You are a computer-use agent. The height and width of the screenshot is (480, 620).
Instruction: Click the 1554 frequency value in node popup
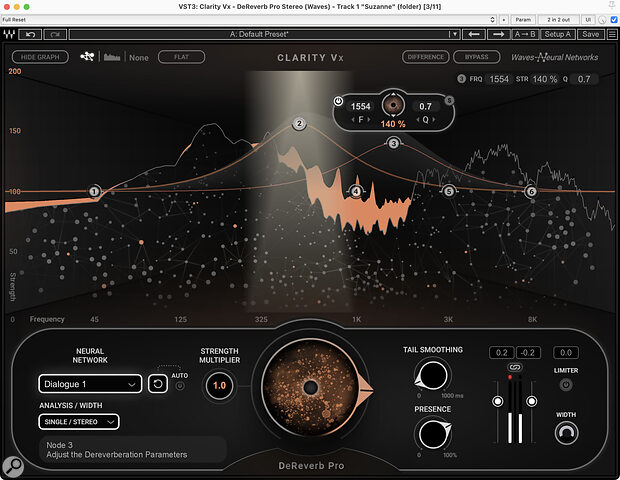(x=361, y=107)
